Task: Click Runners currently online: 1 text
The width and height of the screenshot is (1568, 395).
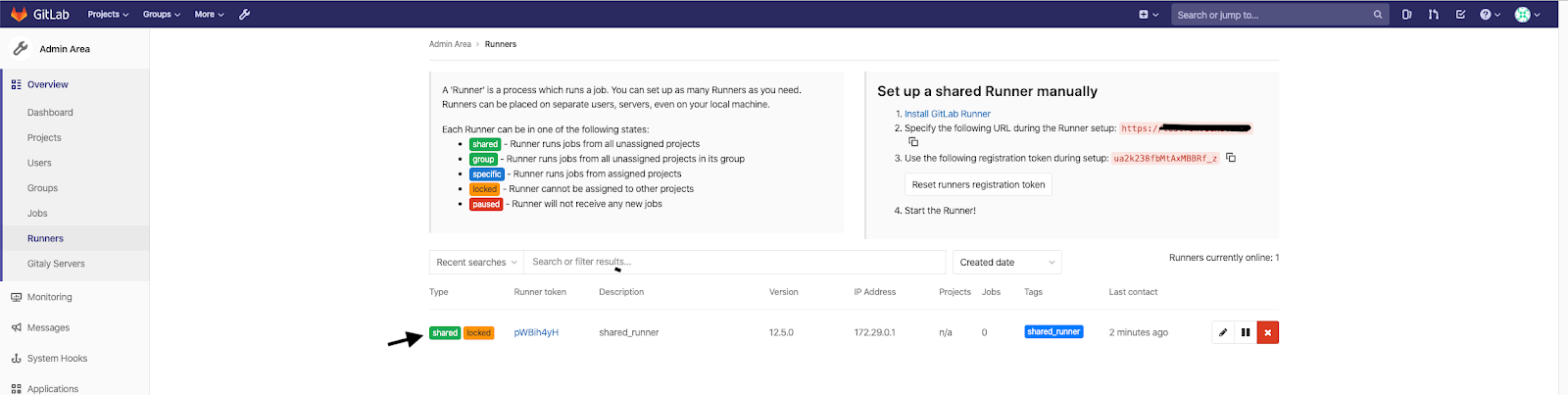Action: 1224,258
